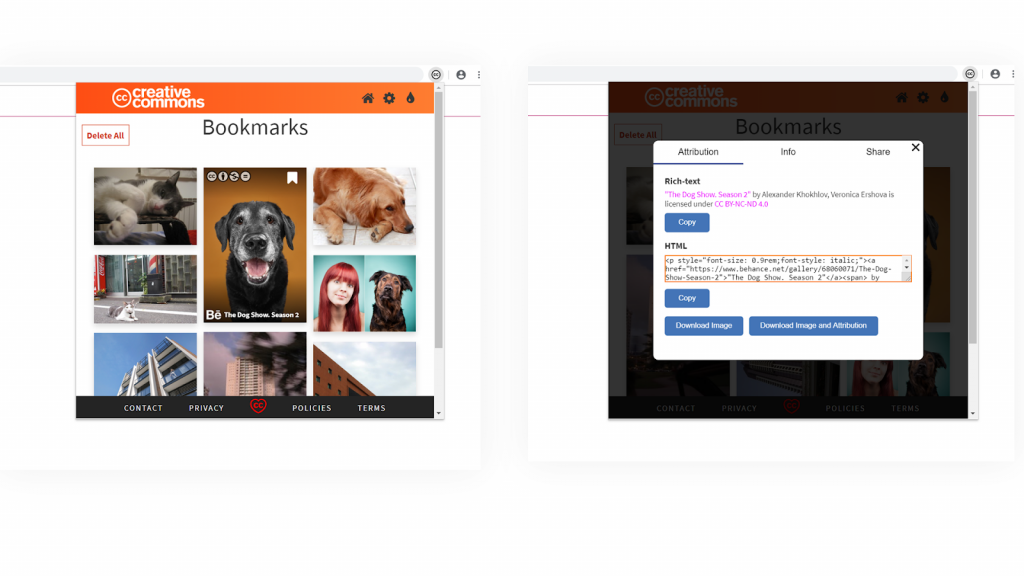Switch to the Share tab
The height and width of the screenshot is (576, 1024).
click(x=877, y=152)
